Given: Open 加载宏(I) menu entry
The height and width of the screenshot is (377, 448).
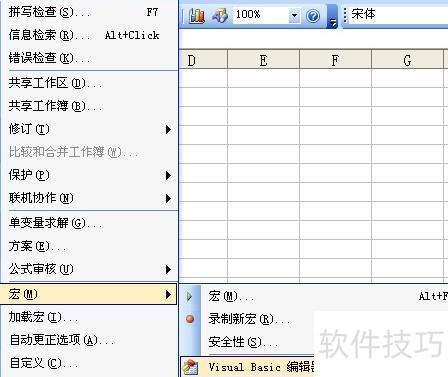Looking at the screenshot, I should point(89,317).
